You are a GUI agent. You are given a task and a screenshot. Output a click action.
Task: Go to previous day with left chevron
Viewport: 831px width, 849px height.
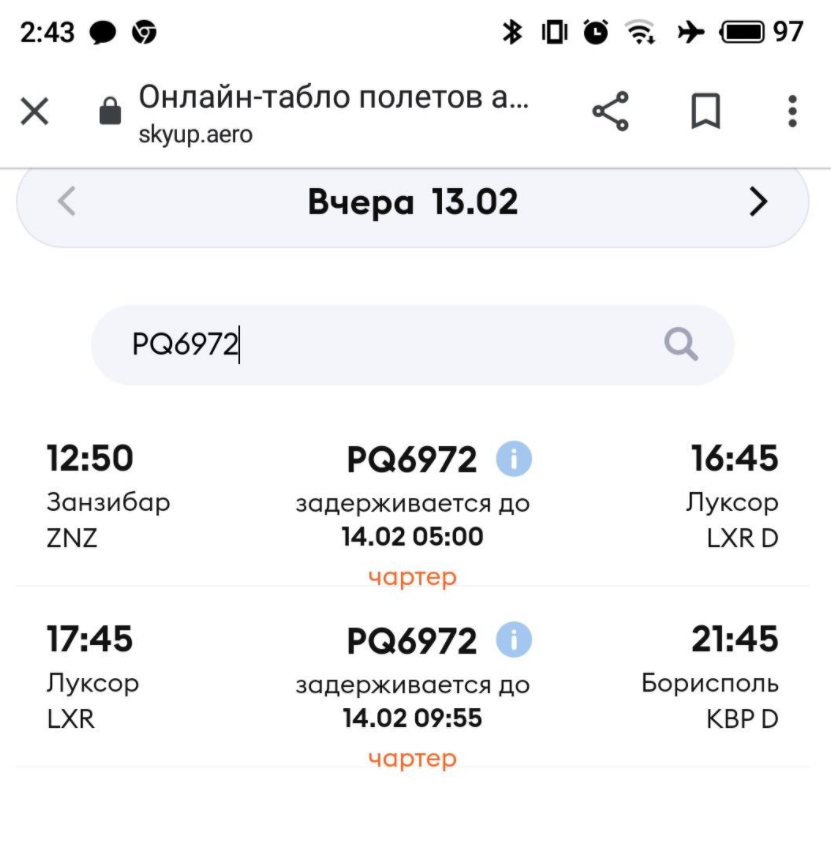67,201
